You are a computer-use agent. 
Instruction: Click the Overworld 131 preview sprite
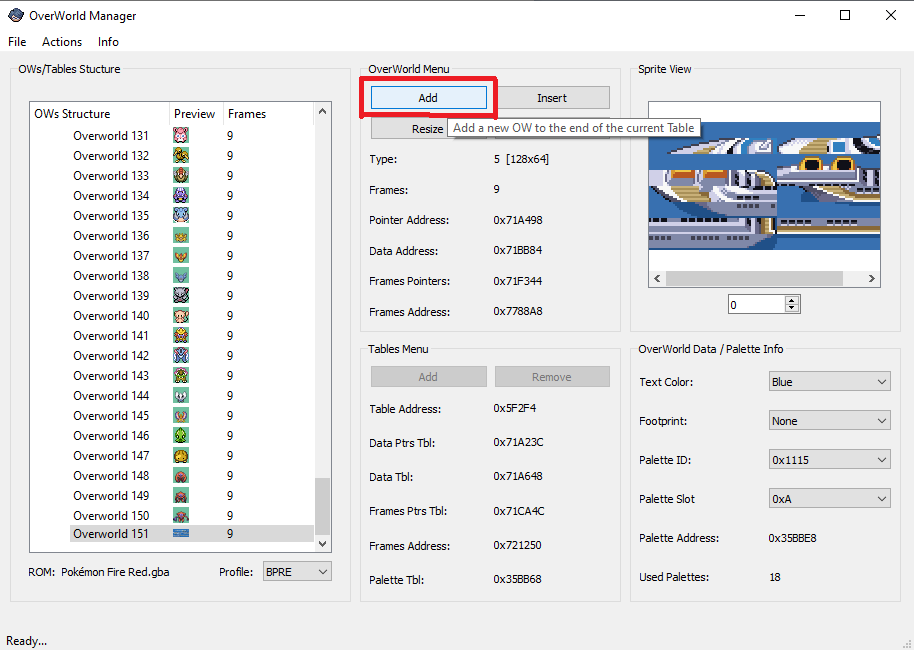pos(181,136)
